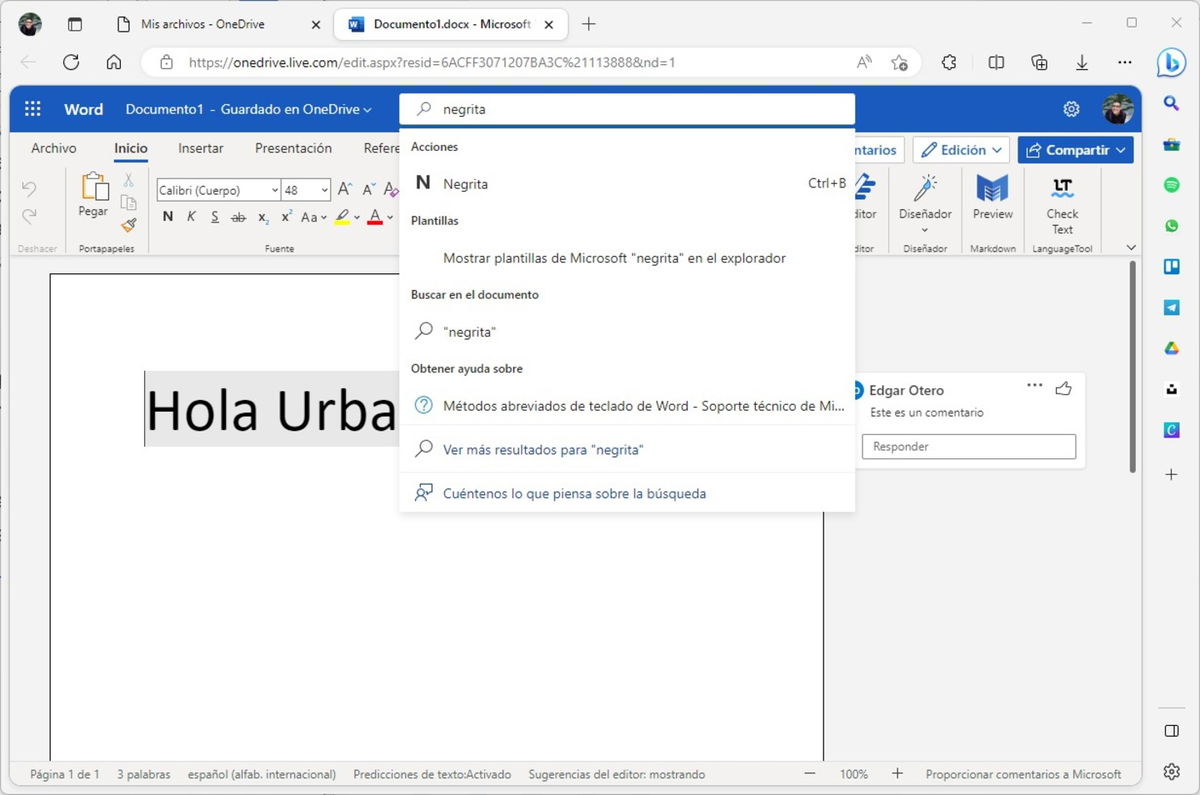Viewport: 1200px width, 795px height.
Task: Click the Redo arrow icon
Action: click(x=29, y=214)
